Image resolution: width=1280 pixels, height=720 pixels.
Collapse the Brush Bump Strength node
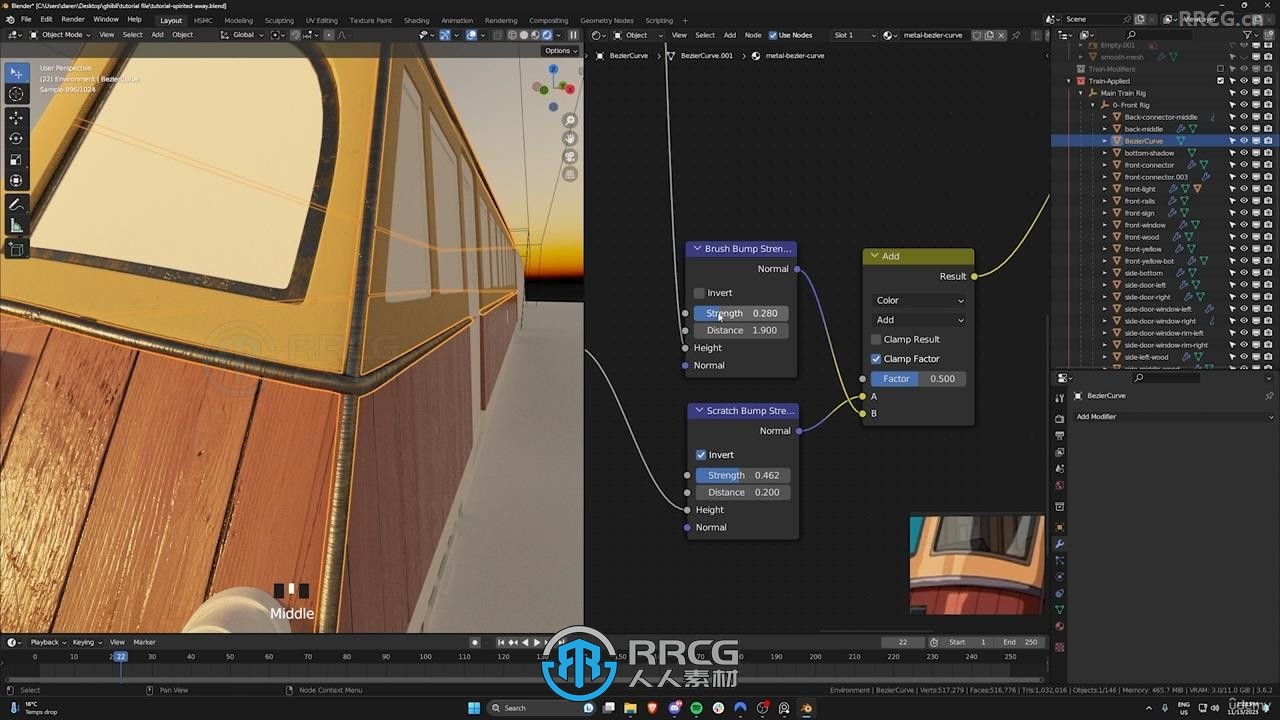click(x=697, y=249)
